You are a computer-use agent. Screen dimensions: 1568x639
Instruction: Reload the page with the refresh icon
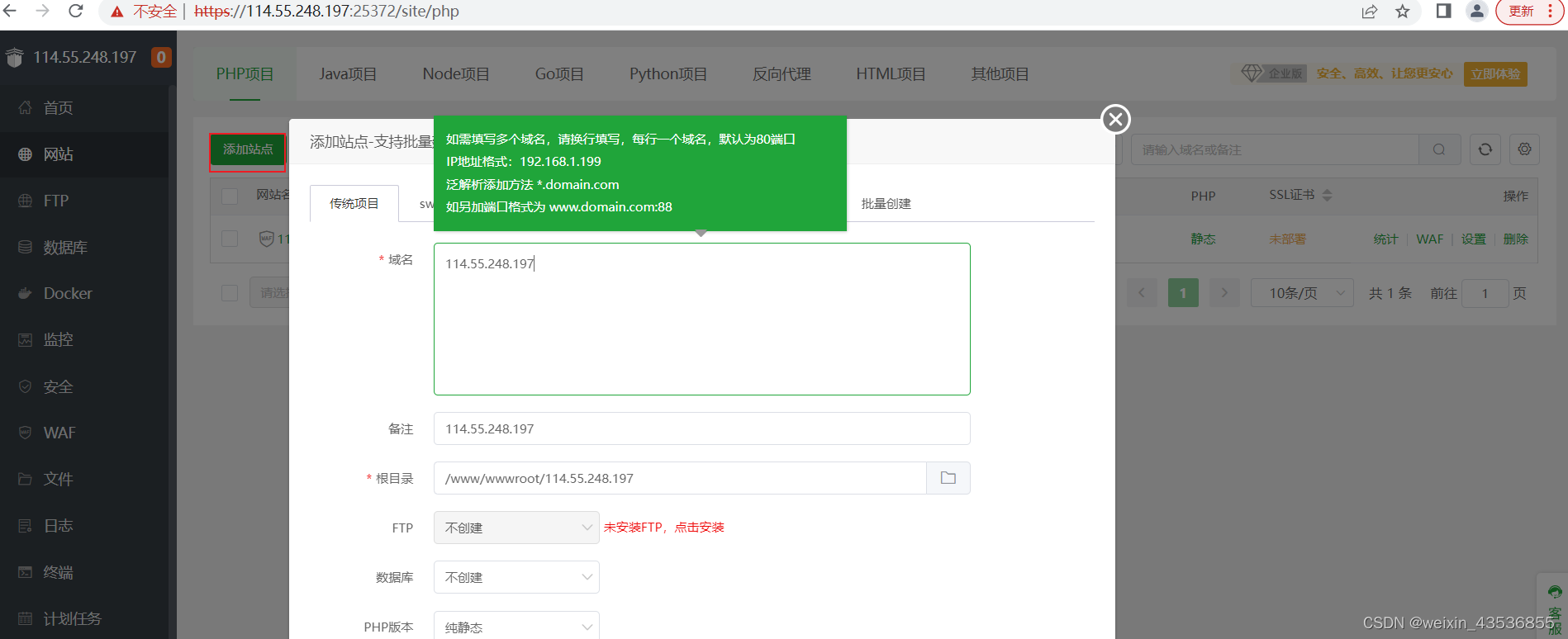76,11
